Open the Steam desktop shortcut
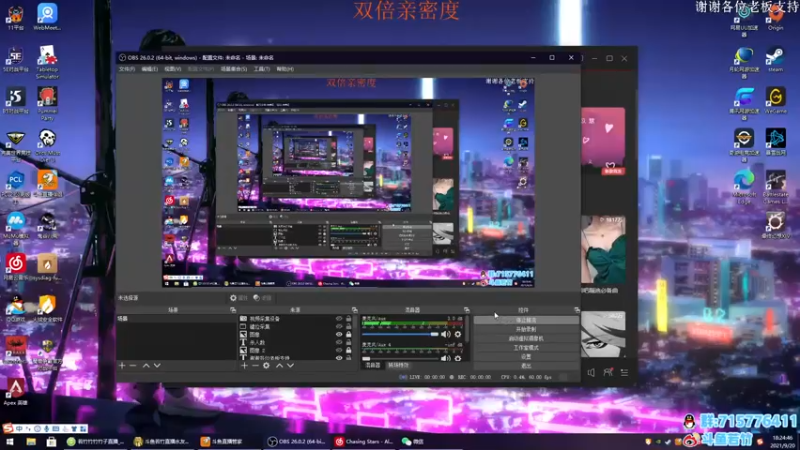The width and height of the screenshot is (800, 450). [775, 60]
